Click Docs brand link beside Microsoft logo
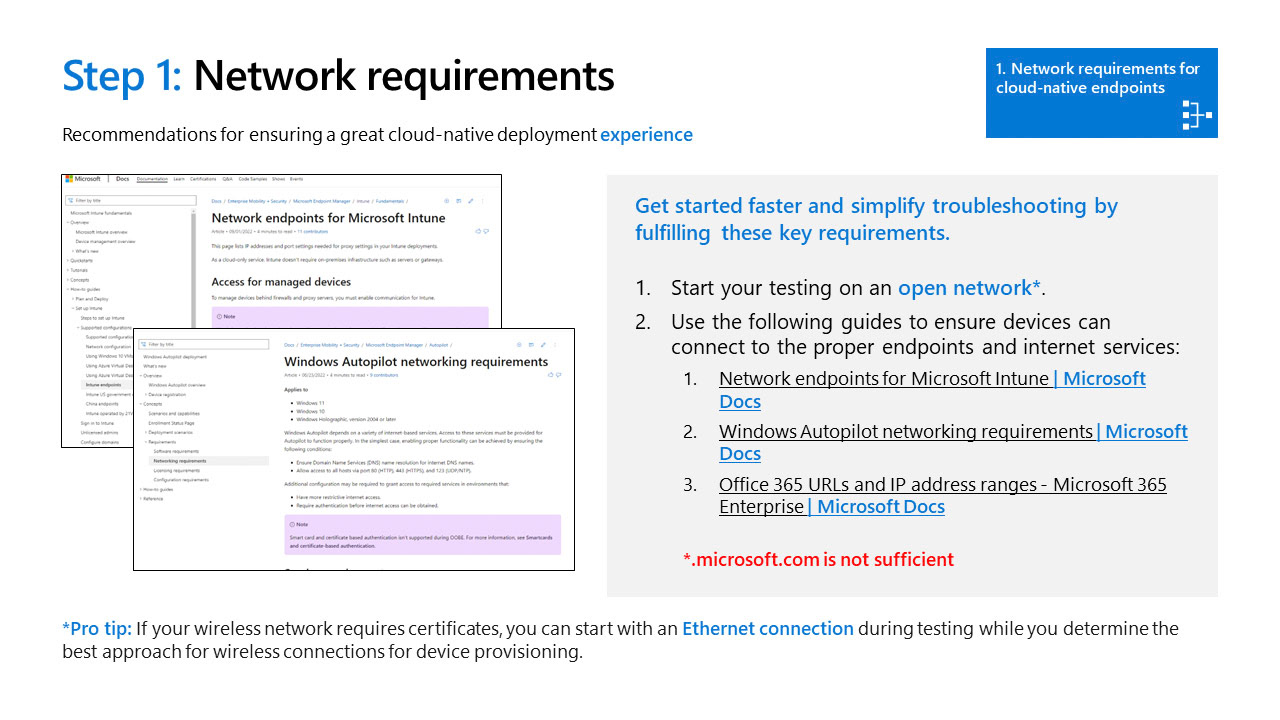 (122, 179)
